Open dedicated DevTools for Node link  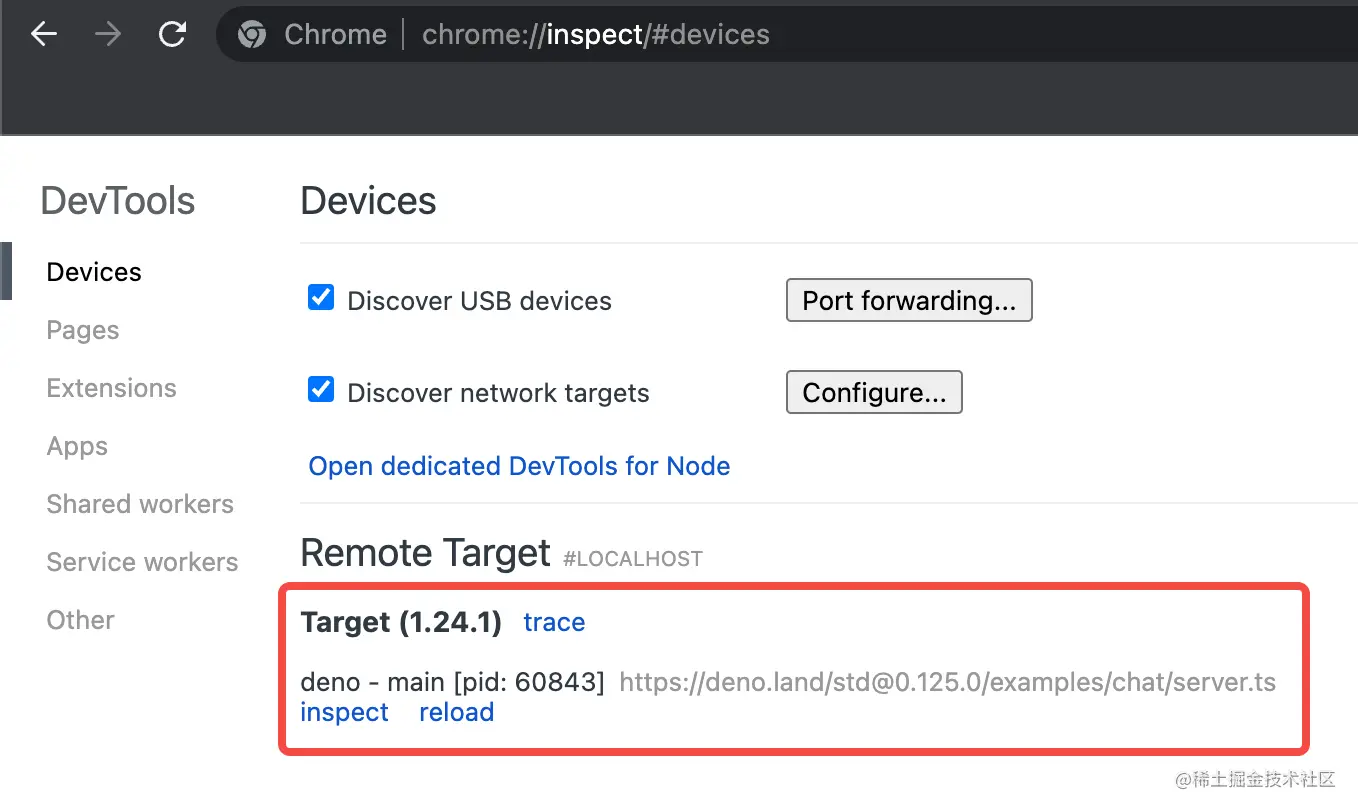519,466
